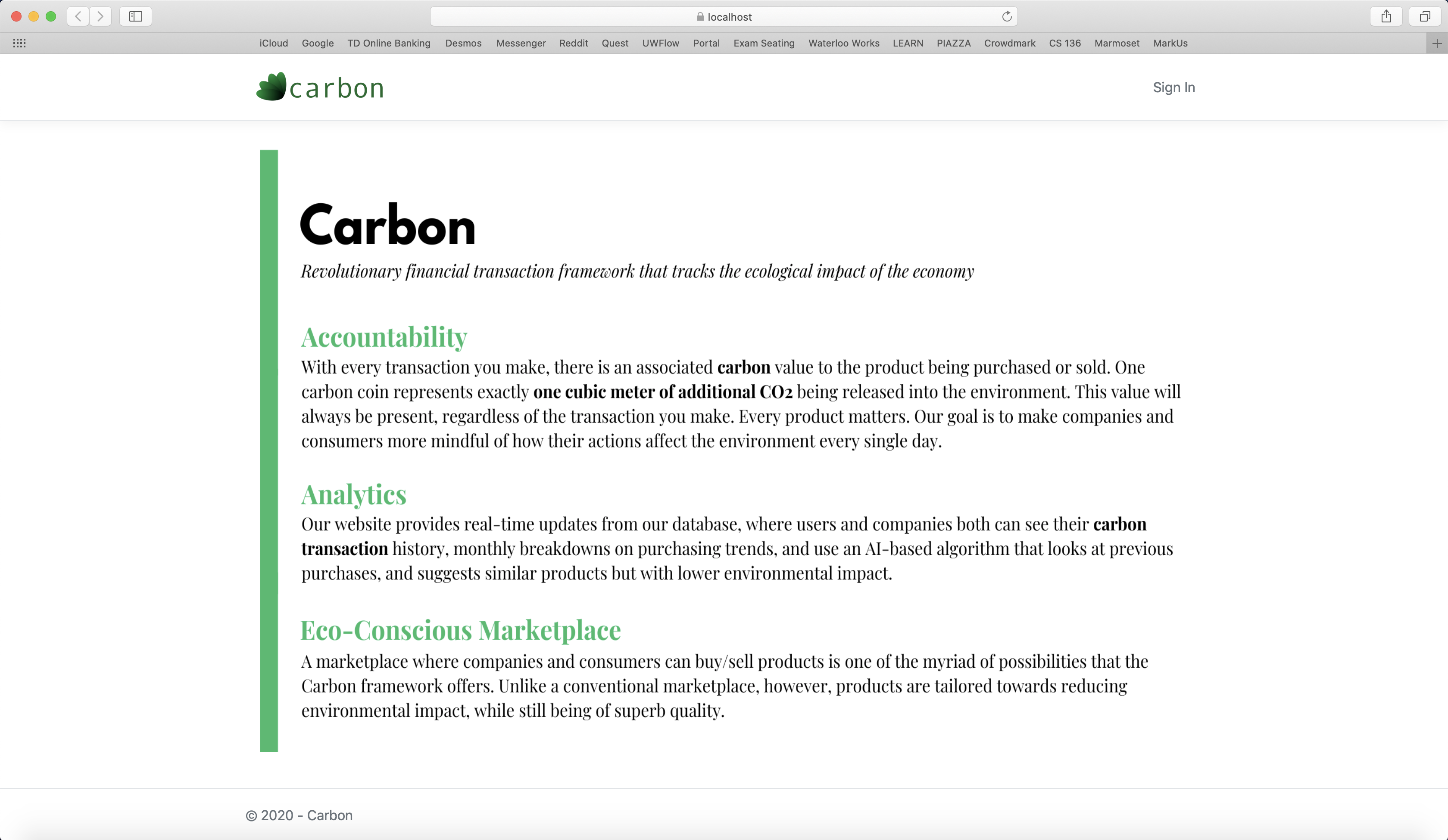1448x840 pixels.
Task: Open the Reddit bookmark
Action: [x=574, y=43]
